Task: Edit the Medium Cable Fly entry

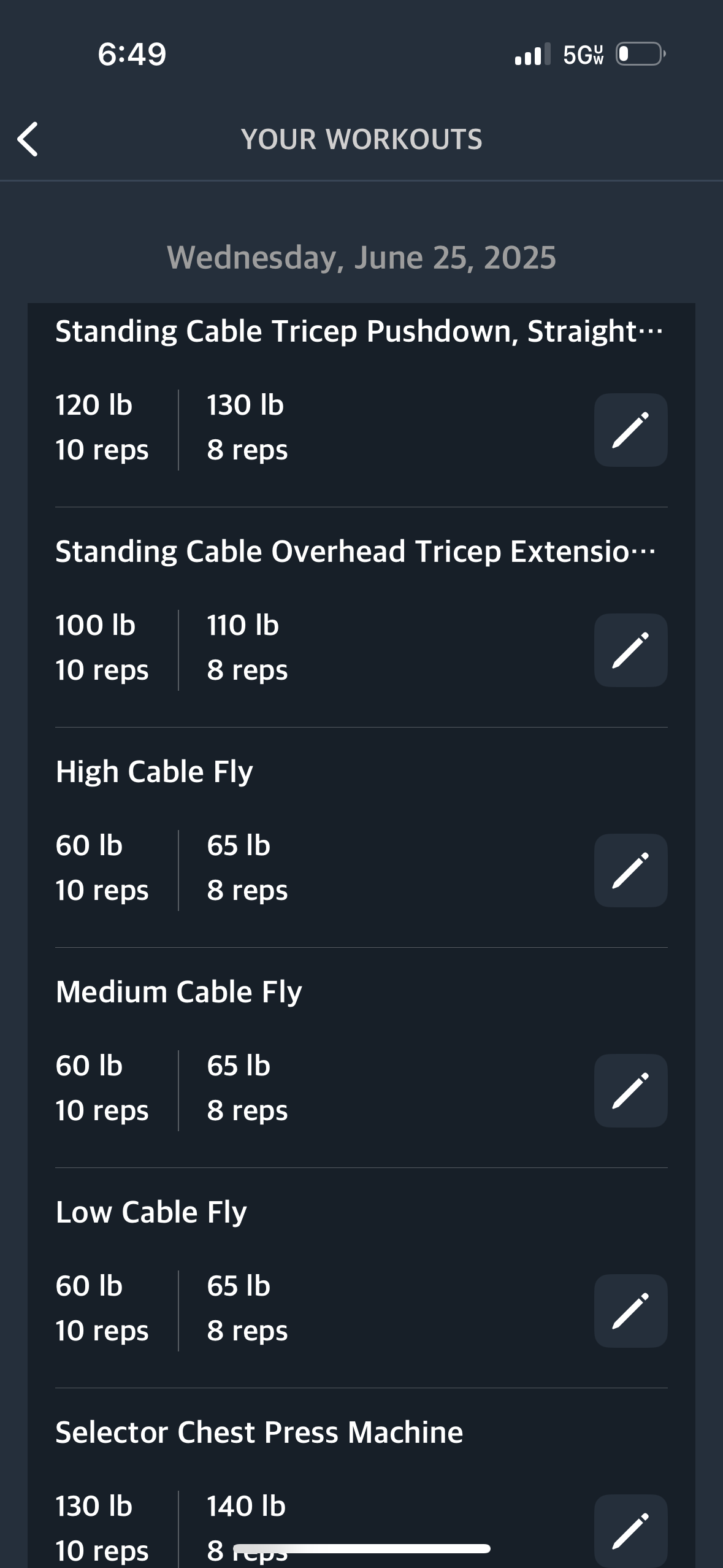Action: pos(630,1091)
